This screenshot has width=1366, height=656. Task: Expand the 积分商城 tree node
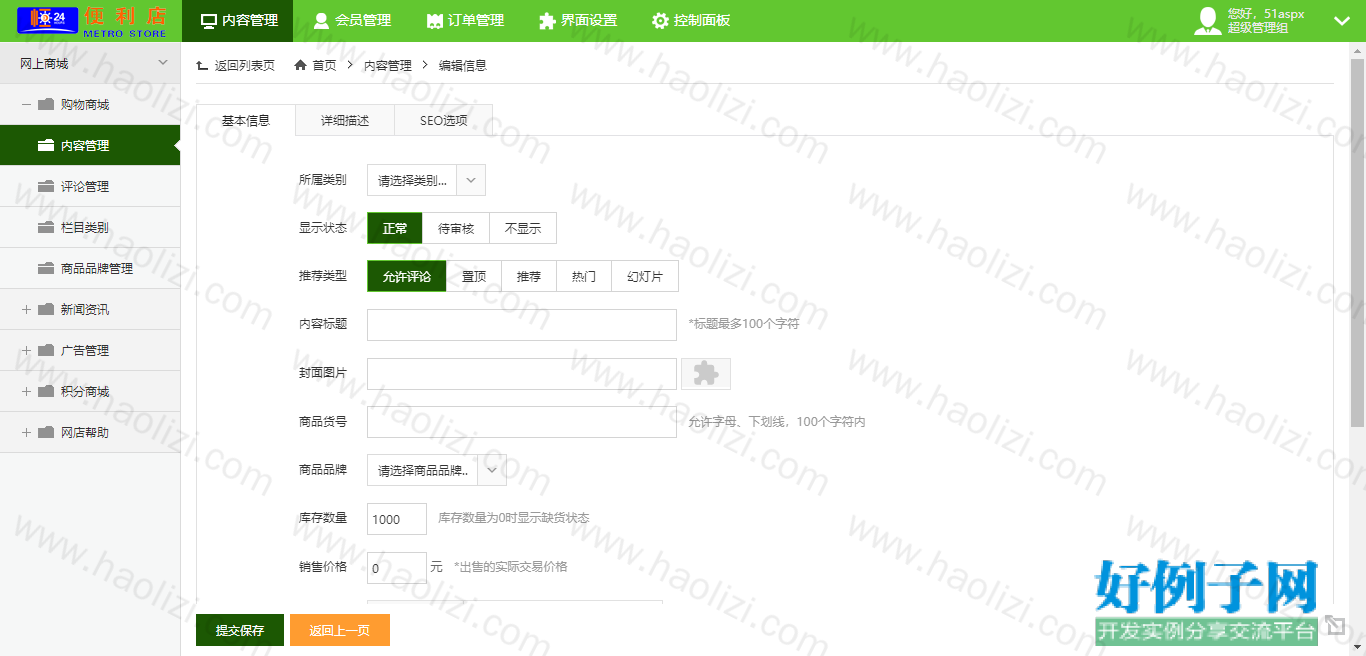click(26, 391)
